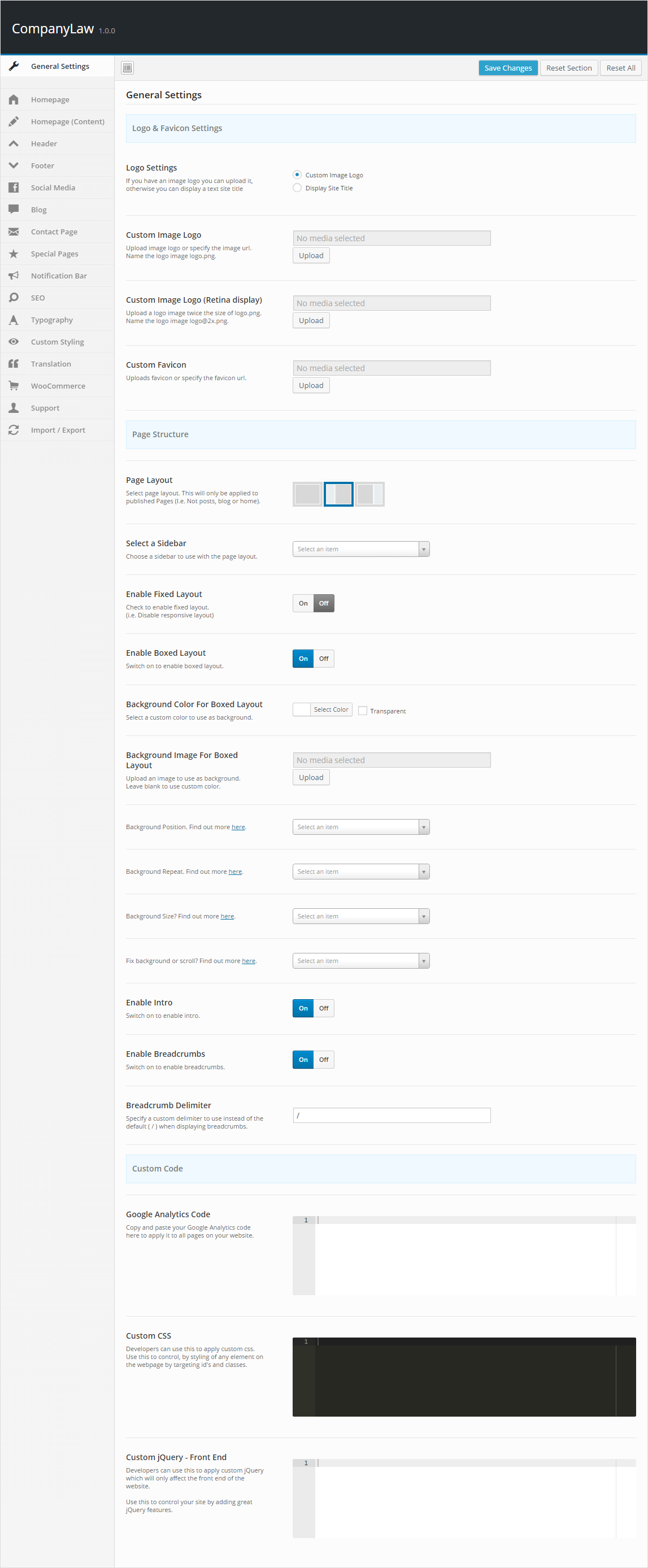Click the refresh icon for Import / Export

pyautogui.click(x=14, y=430)
